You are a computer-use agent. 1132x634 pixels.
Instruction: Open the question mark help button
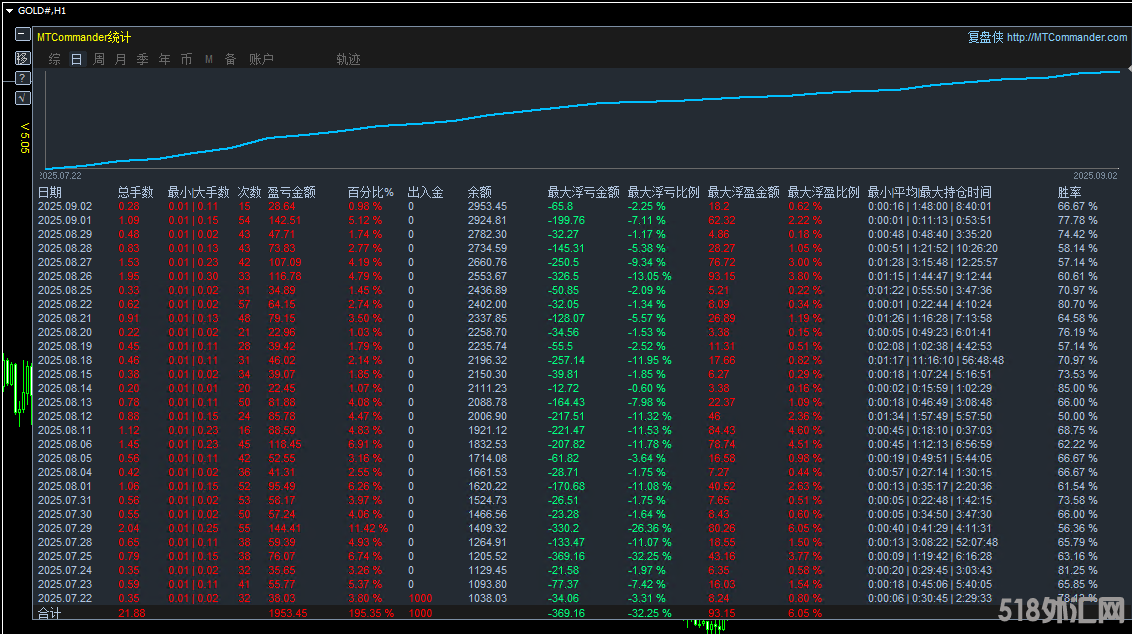pos(22,78)
